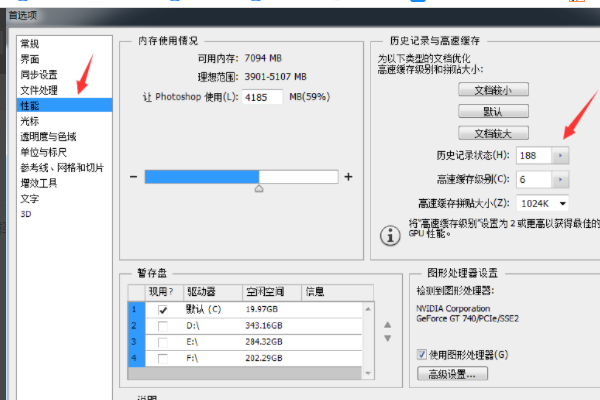
Task: Select 常规 in the preferences list
Action: [x=29, y=44]
